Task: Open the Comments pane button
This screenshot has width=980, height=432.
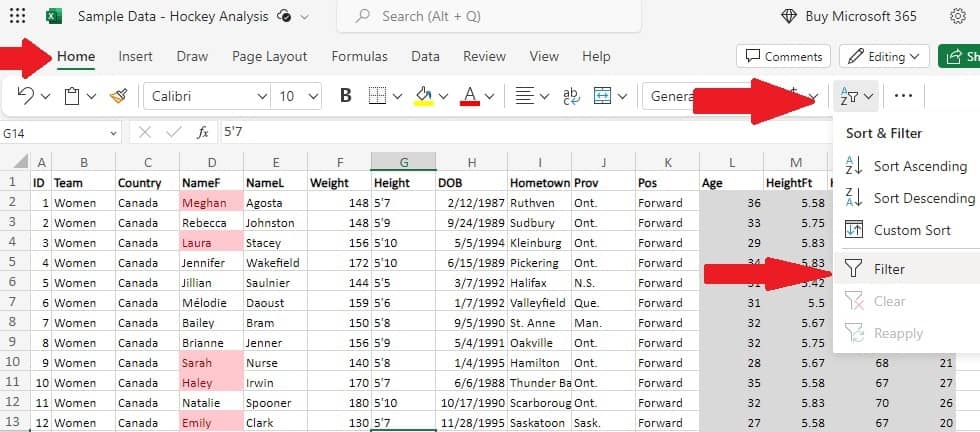Action: pos(784,56)
